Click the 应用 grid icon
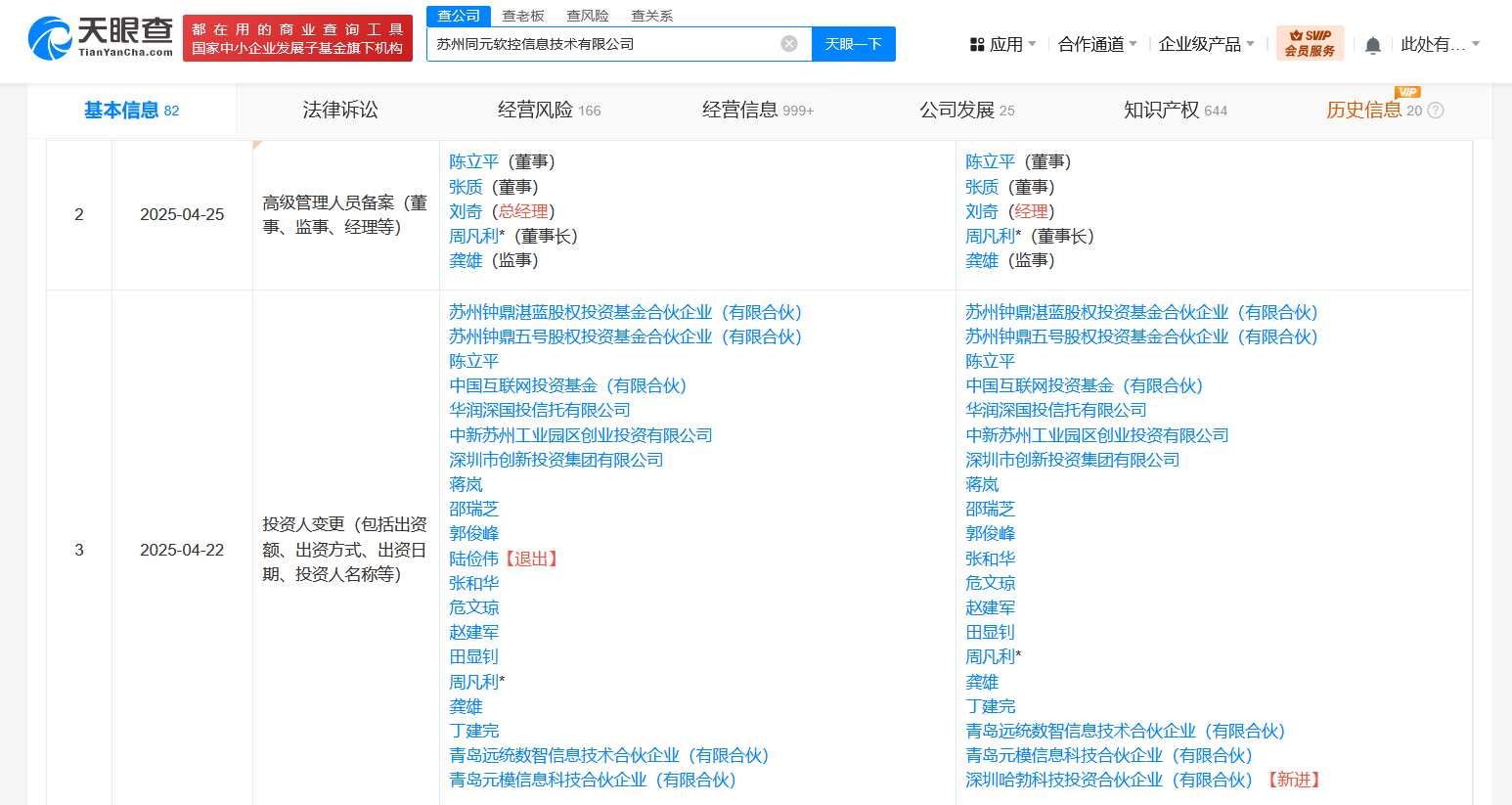Viewport: 1512px width, 805px height. pos(976,45)
